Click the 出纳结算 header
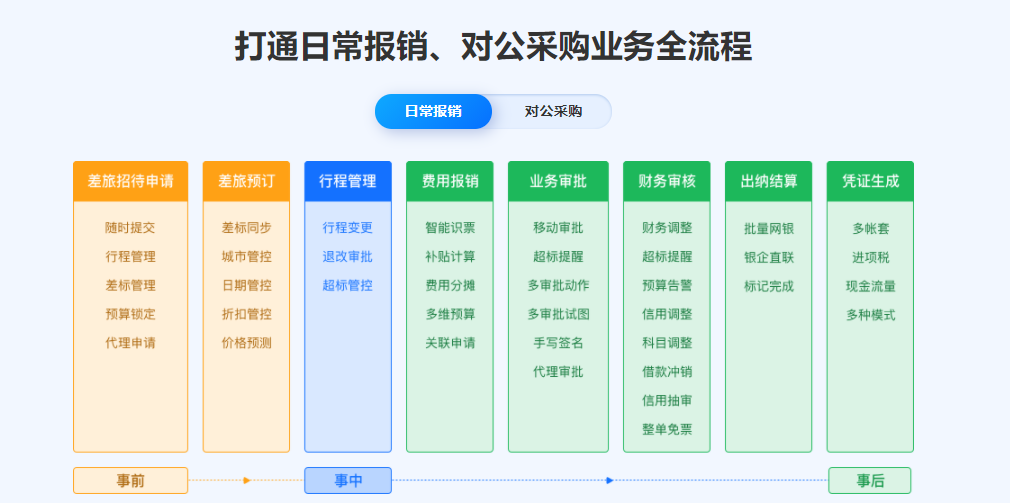Screen dimensions: 1010x503 pos(768,181)
